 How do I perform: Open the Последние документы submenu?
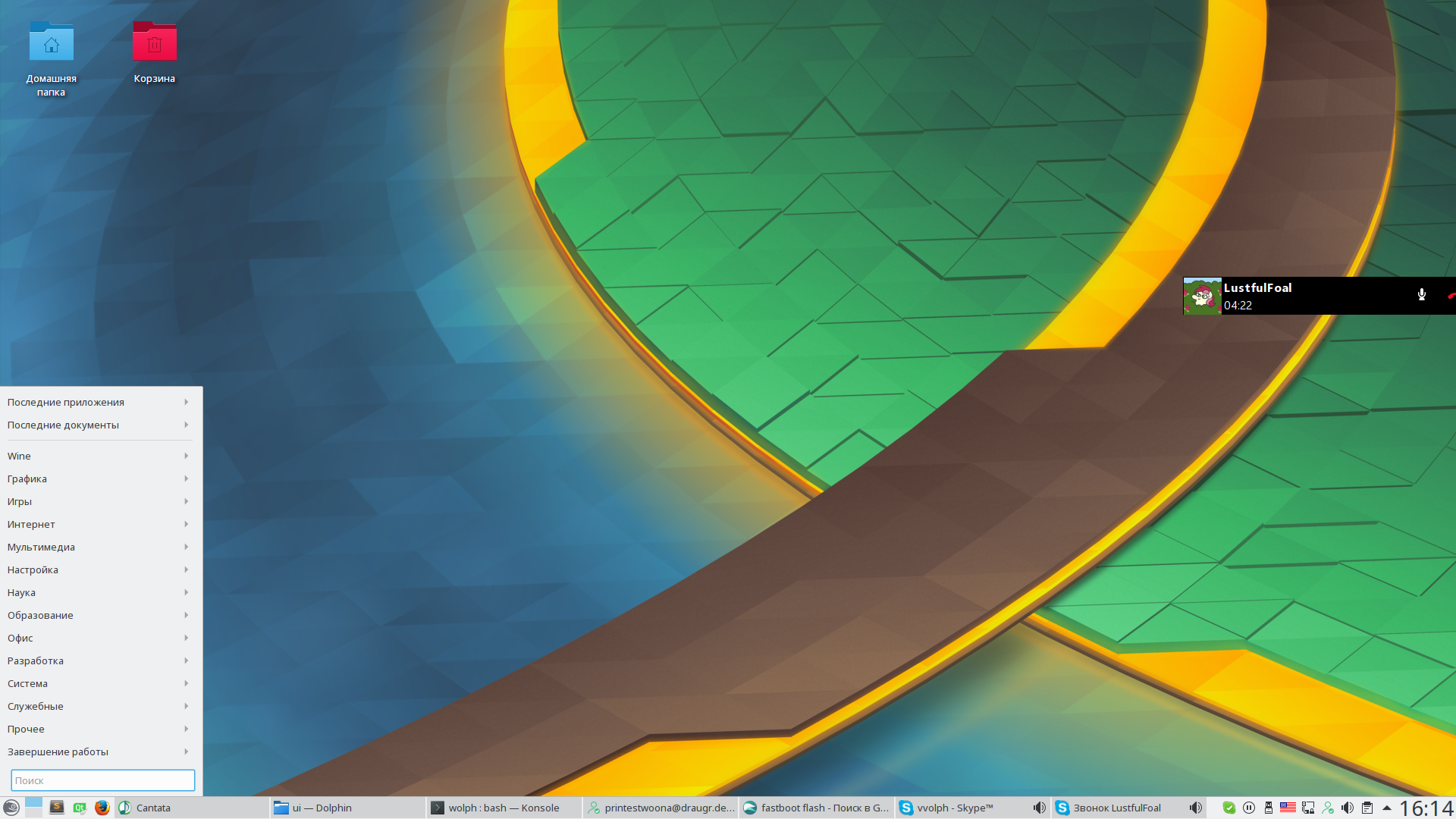[99, 425]
